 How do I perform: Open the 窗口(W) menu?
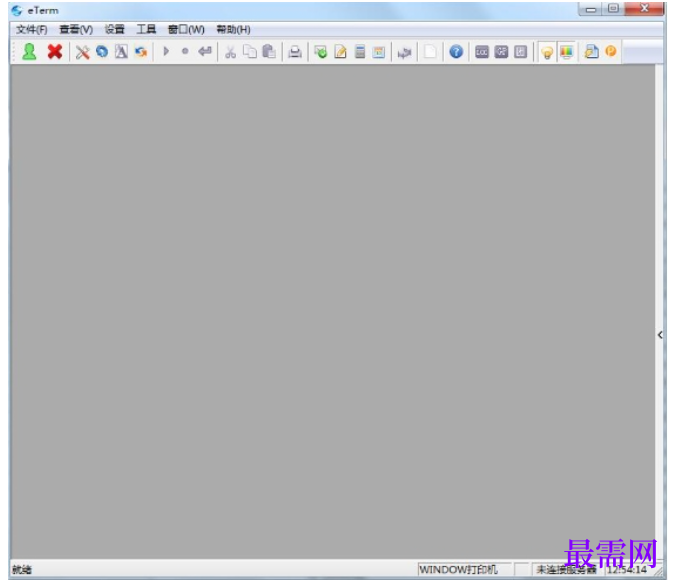pos(186,29)
